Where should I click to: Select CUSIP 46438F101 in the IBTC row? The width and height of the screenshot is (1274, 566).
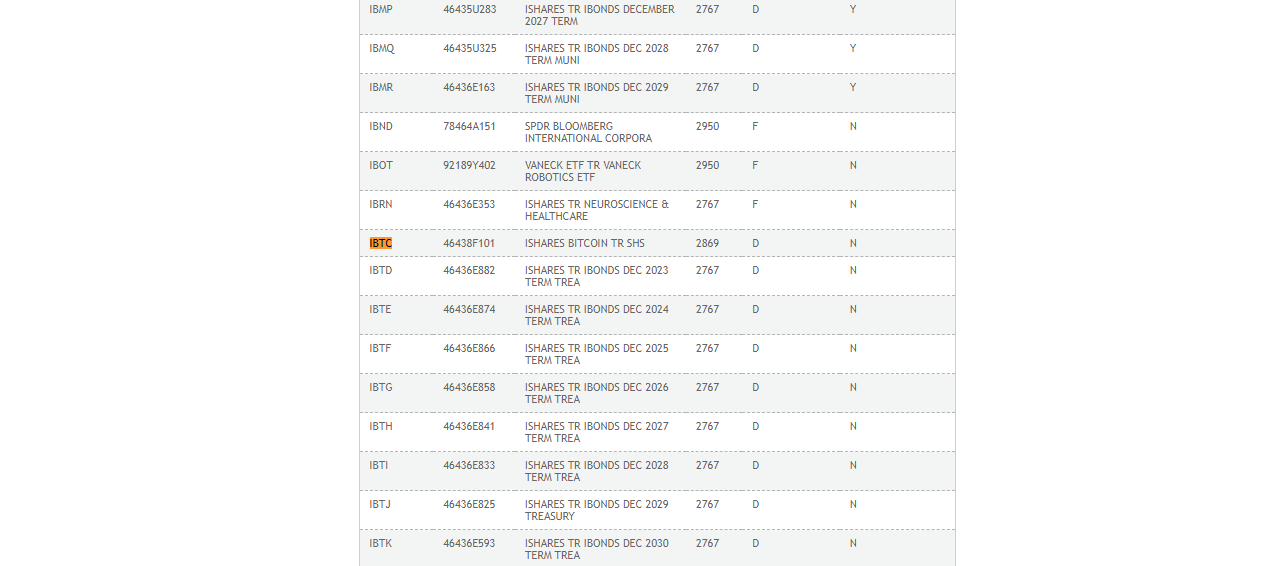pyautogui.click(x=469, y=243)
